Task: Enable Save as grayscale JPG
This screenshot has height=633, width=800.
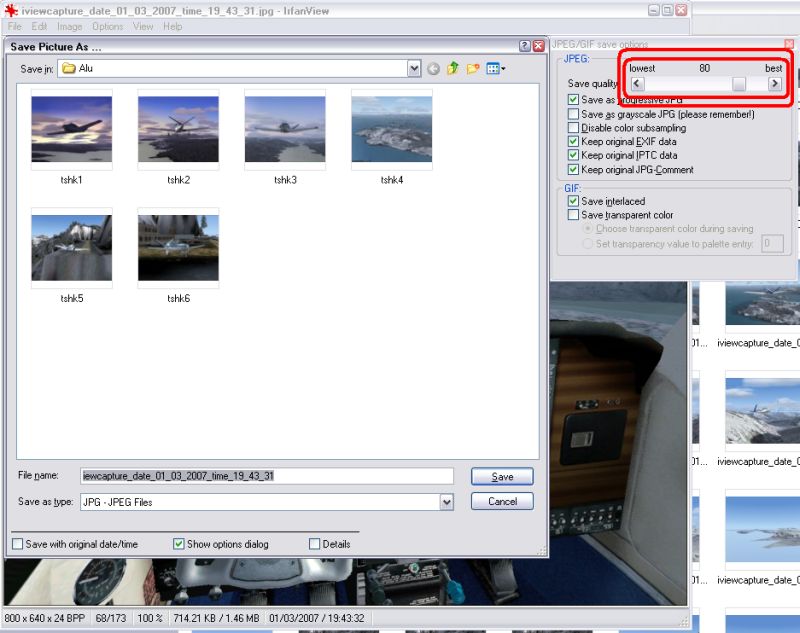Action: tap(573, 114)
